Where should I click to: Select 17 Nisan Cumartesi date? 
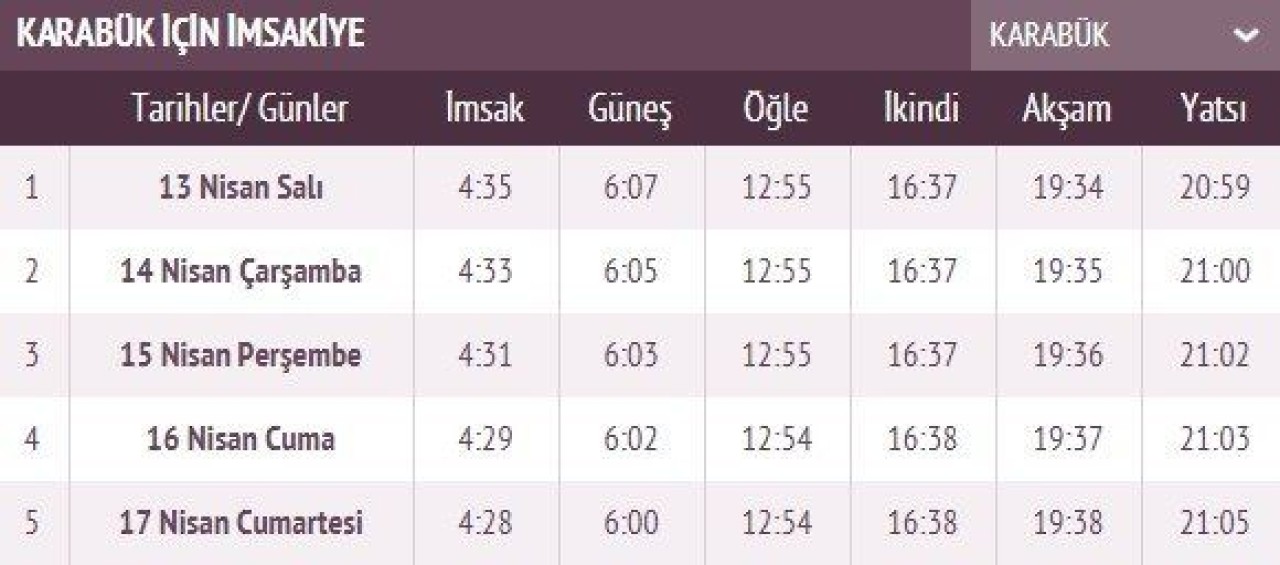(241, 523)
